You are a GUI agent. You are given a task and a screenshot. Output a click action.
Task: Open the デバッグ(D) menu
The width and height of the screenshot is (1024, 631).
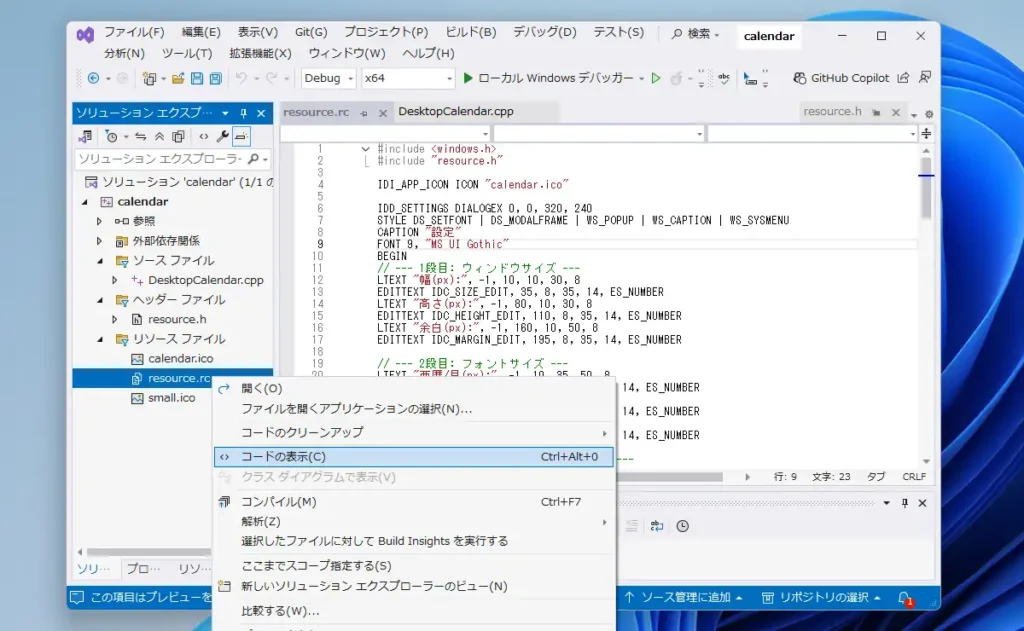545,32
